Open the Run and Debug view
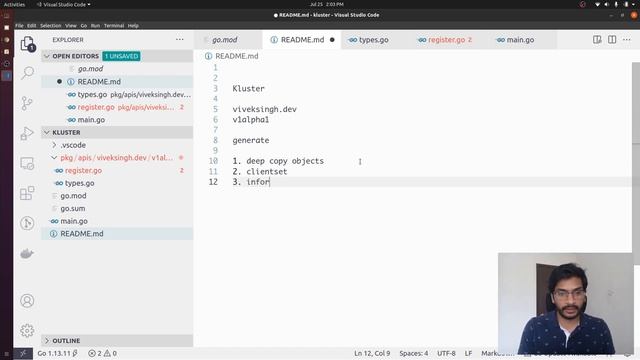The image size is (640, 360). point(27,133)
